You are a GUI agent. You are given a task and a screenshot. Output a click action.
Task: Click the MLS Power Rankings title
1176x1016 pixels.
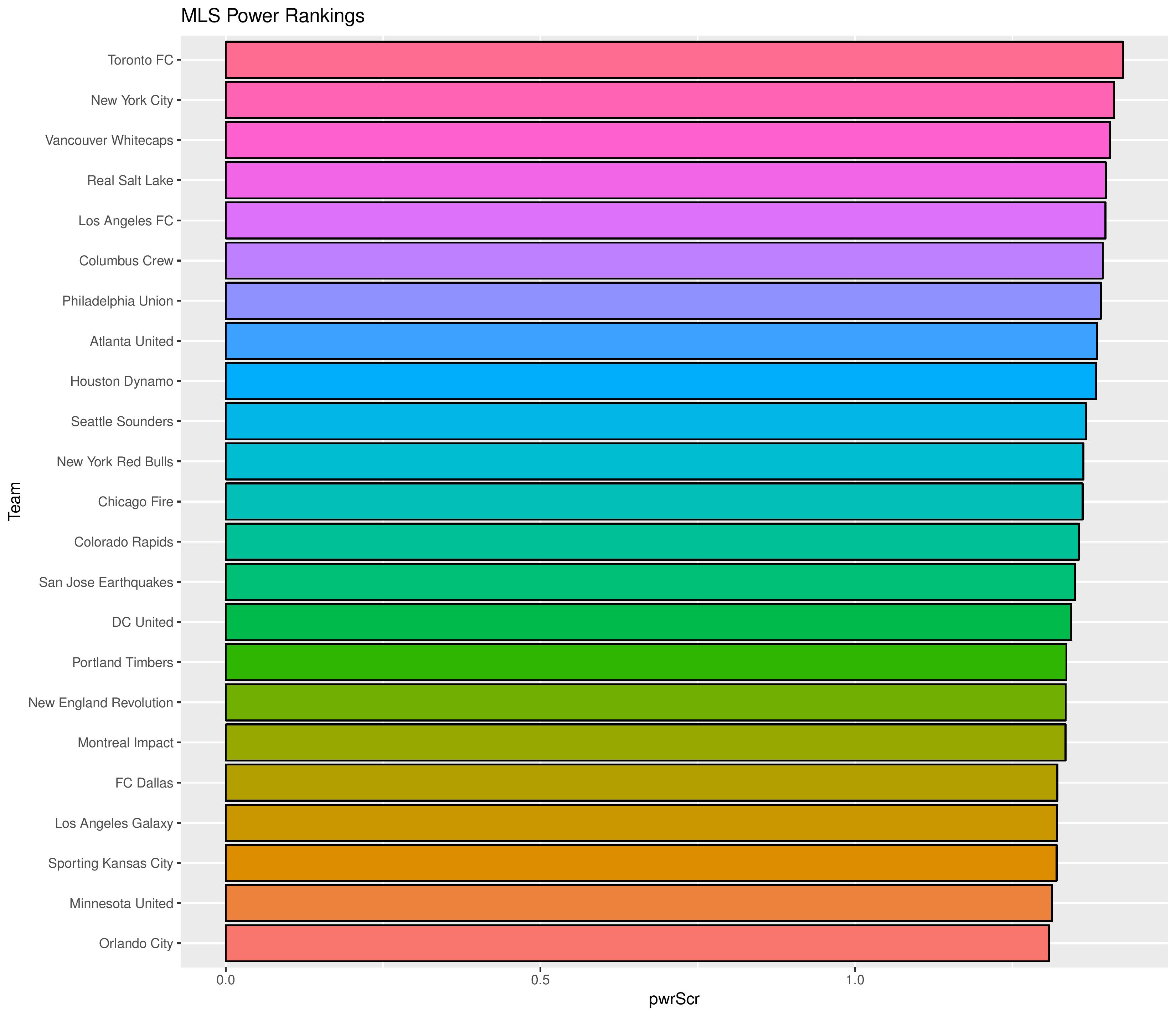pyautogui.click(x=272, y=16)
